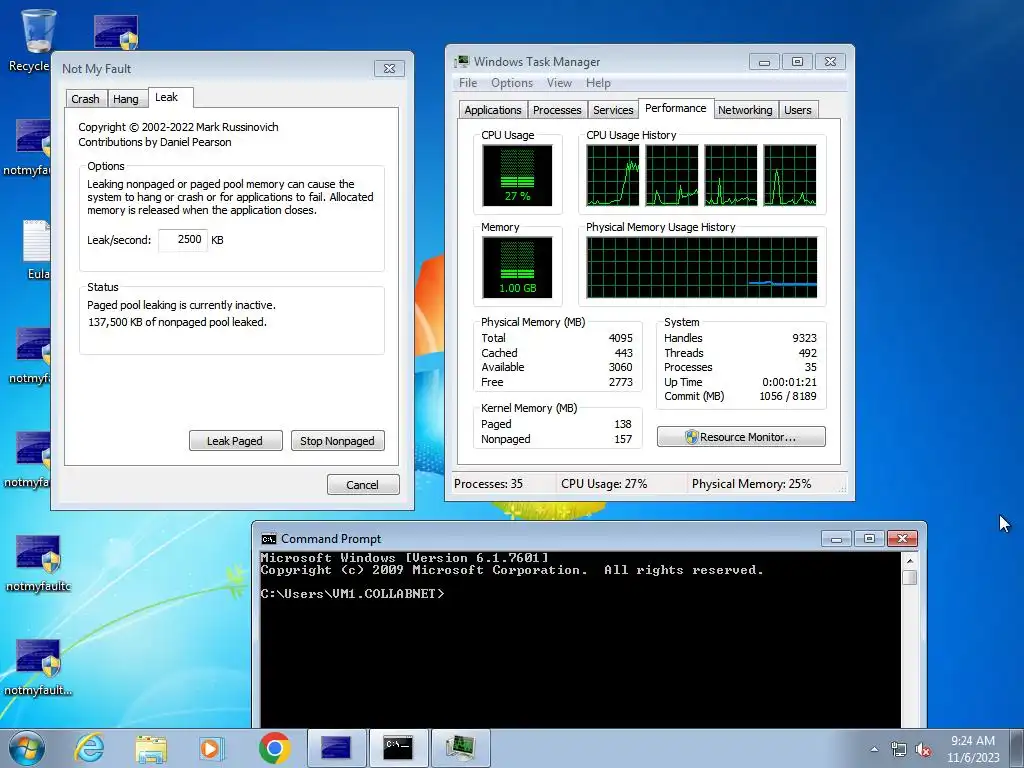Click the Commit (MB) value 1056 / 8189
The width and height of the screenshot is (1024, 768).
788,396
